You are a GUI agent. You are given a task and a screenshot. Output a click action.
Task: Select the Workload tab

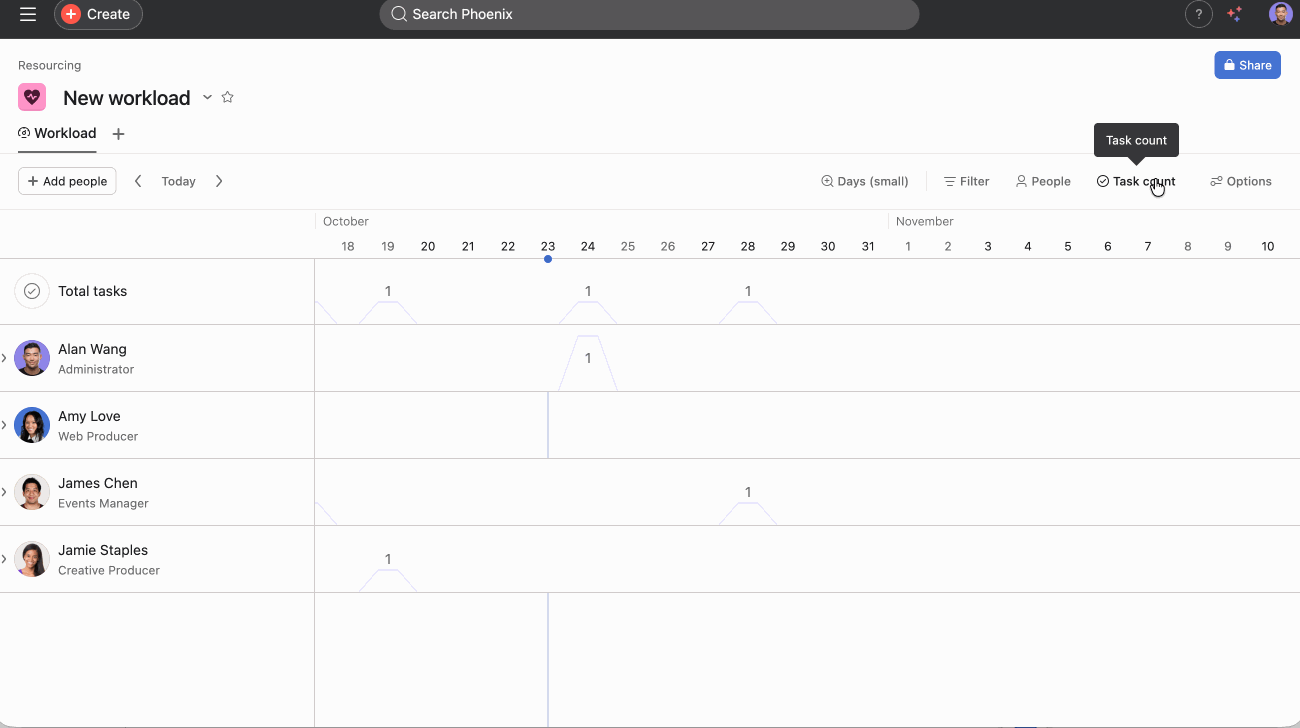coord(57,134)
